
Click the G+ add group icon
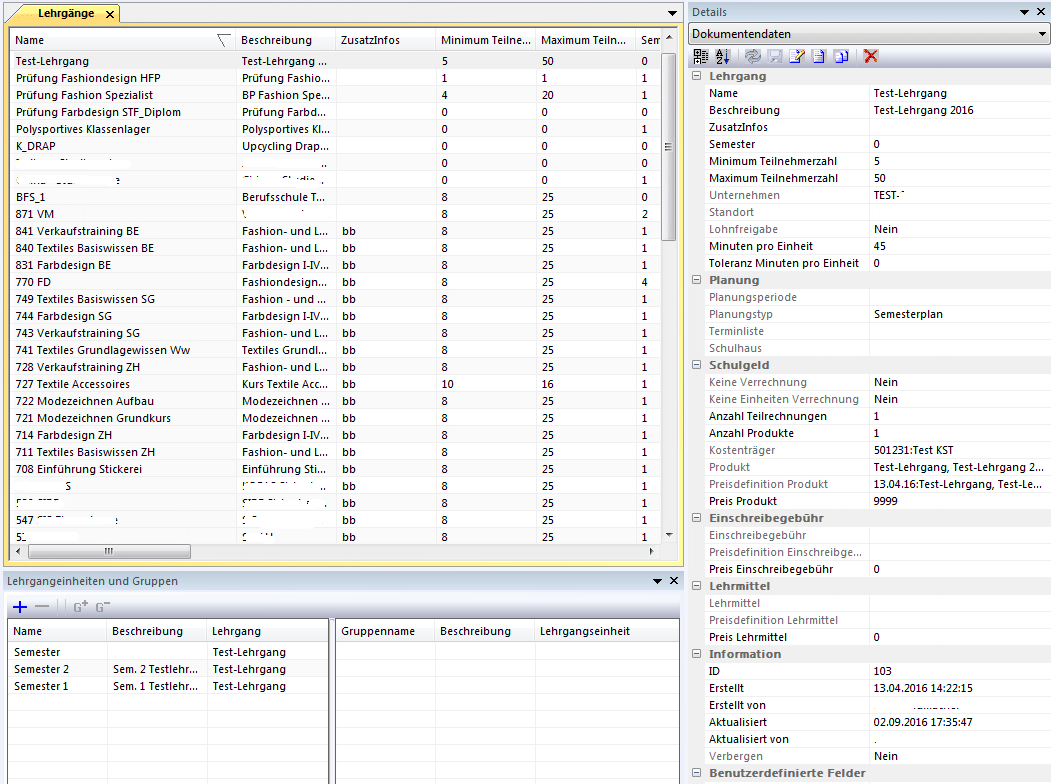pos(81,606)
